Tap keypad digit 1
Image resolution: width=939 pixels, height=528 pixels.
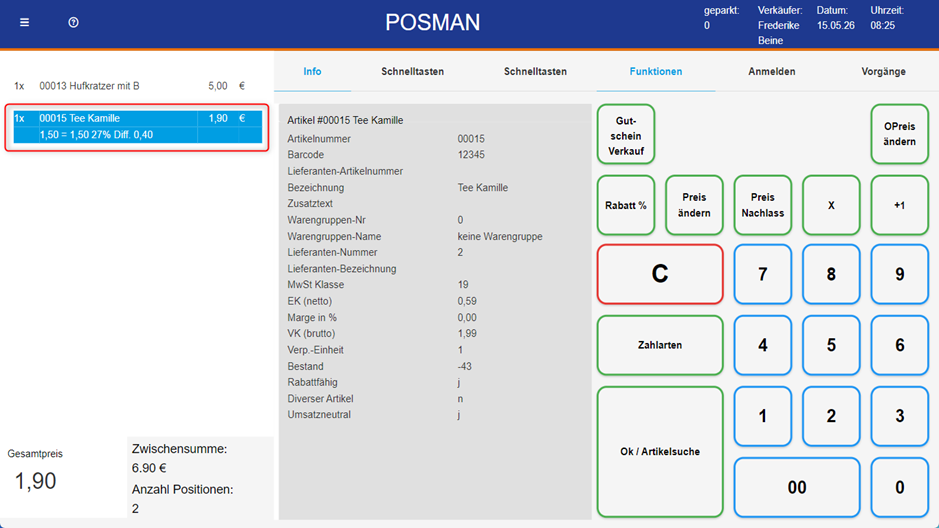point(762,416)
